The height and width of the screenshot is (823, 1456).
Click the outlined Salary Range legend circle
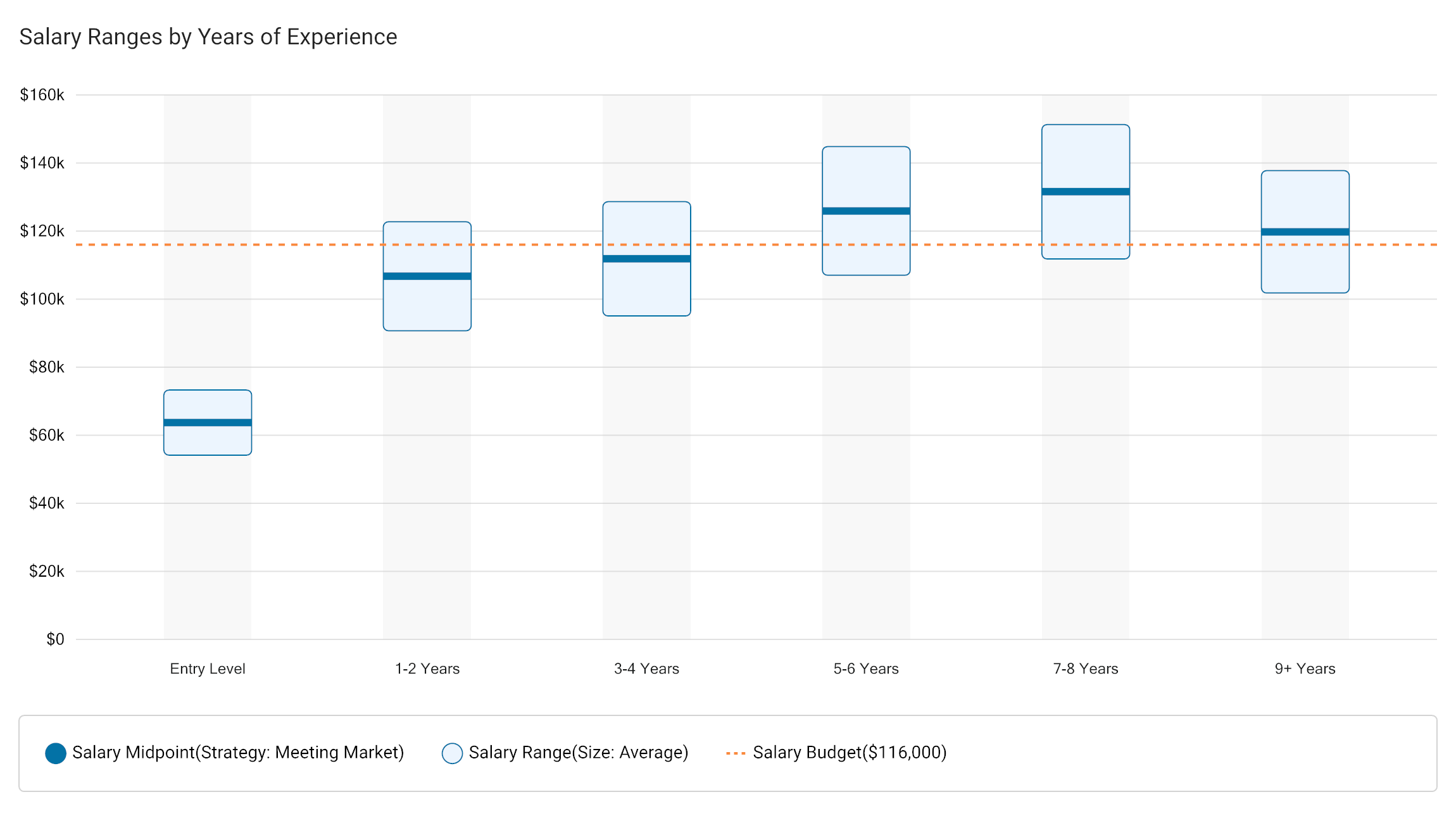[x=452, y=753]
